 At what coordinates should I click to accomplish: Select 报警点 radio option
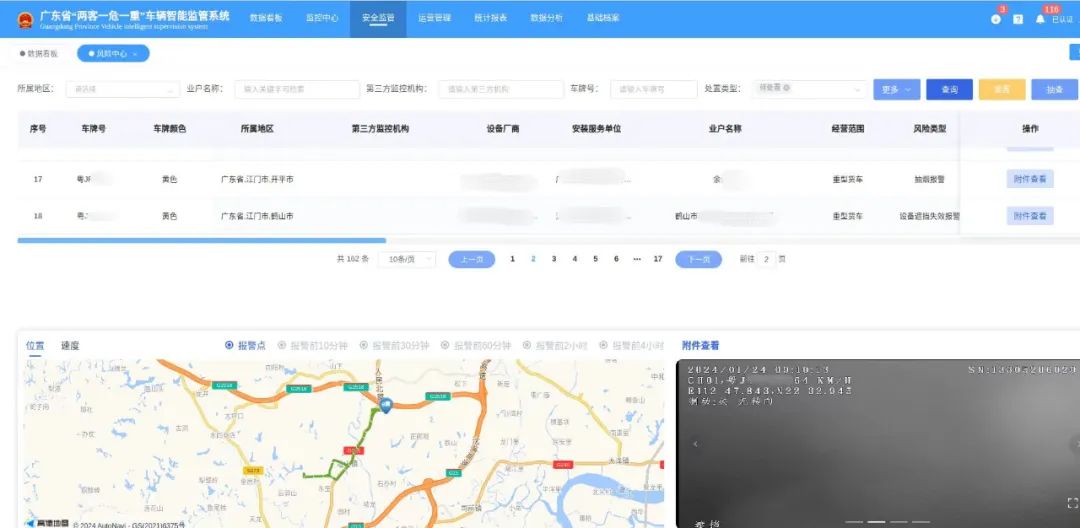(x=245, y=346)
